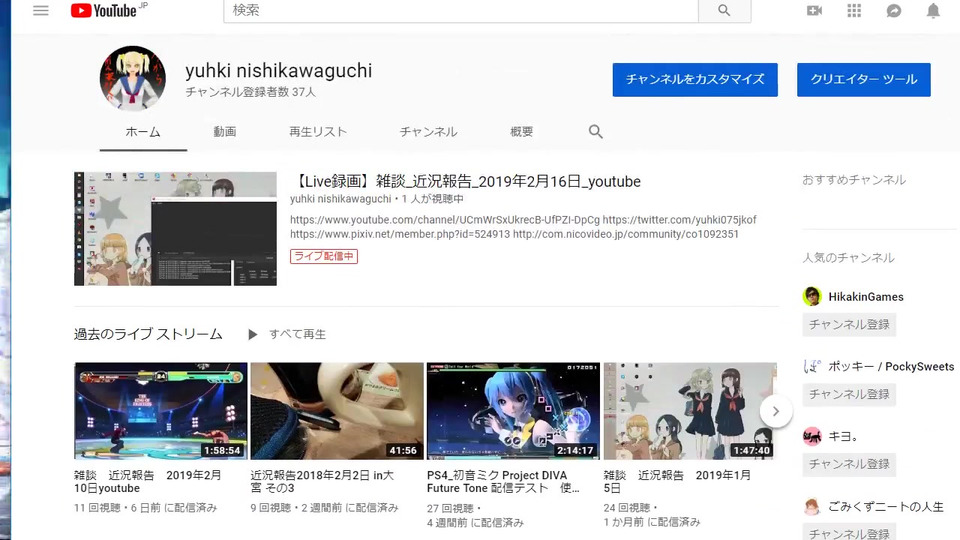Open title 雑談 近況報告 2019年2月10日youtube
This screenshot has width=960, height=540.
click(x=148, y=482)
